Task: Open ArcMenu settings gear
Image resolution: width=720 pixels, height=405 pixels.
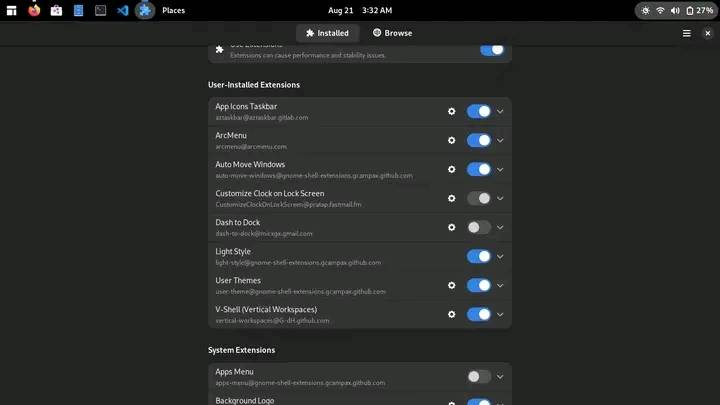Action: tap(451, 141)
